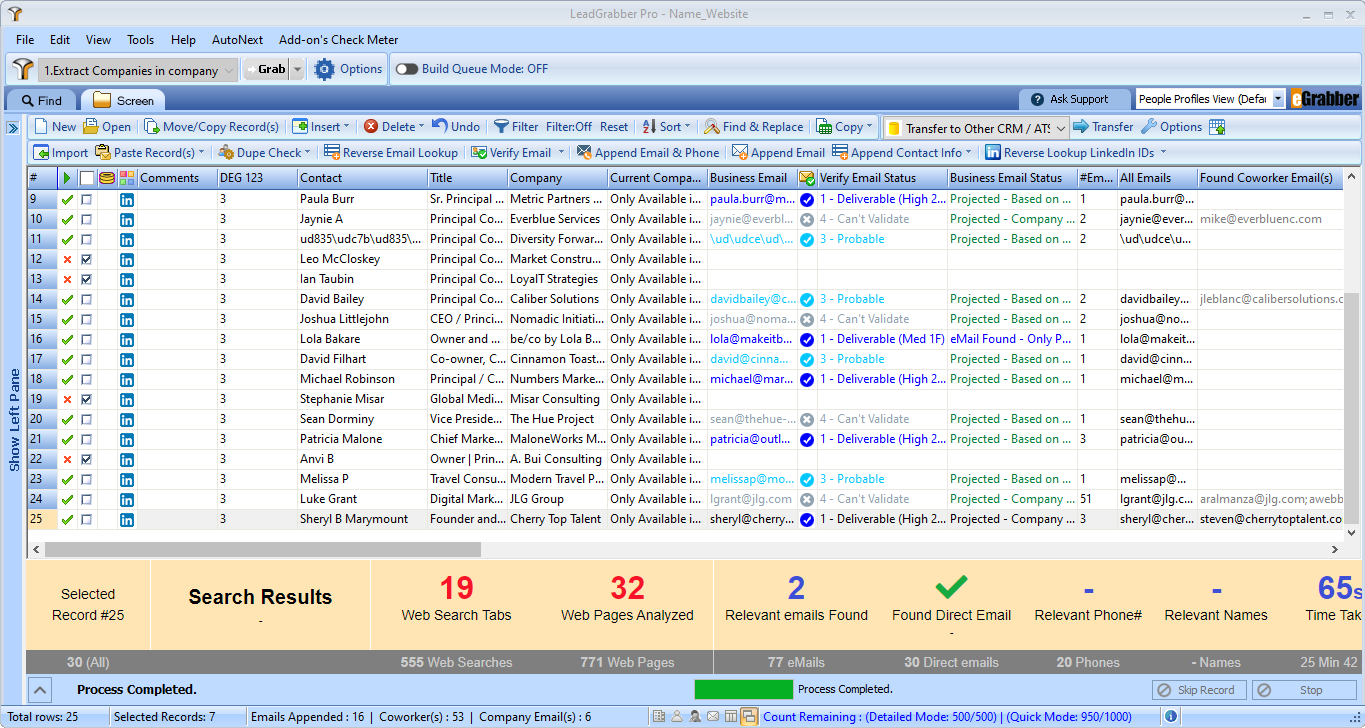This screenshot has height=728, width=1365.
Task: Click the envelope icon in status bar
Action: pos(713,716)
